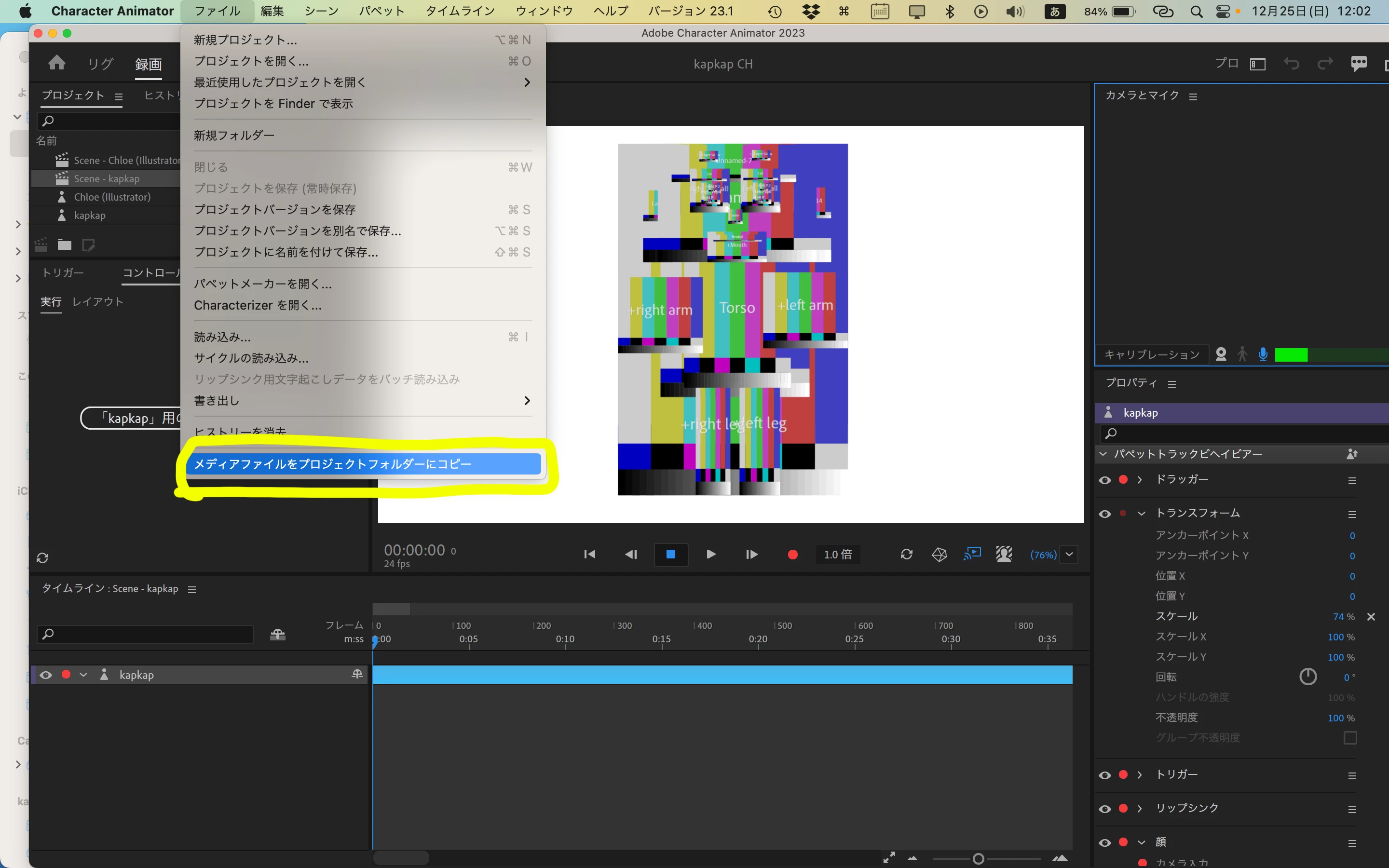The image size is (1389, 868).
Task: Hide the kapkap track with the eye icon
Action: tap(46, 675)
